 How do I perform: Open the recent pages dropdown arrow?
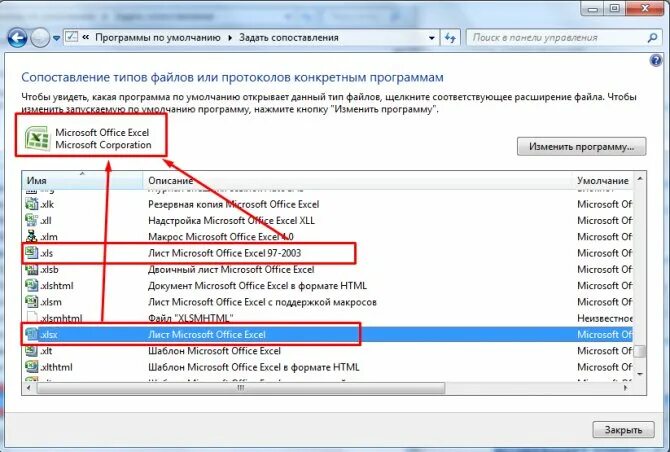pos(56,38)
